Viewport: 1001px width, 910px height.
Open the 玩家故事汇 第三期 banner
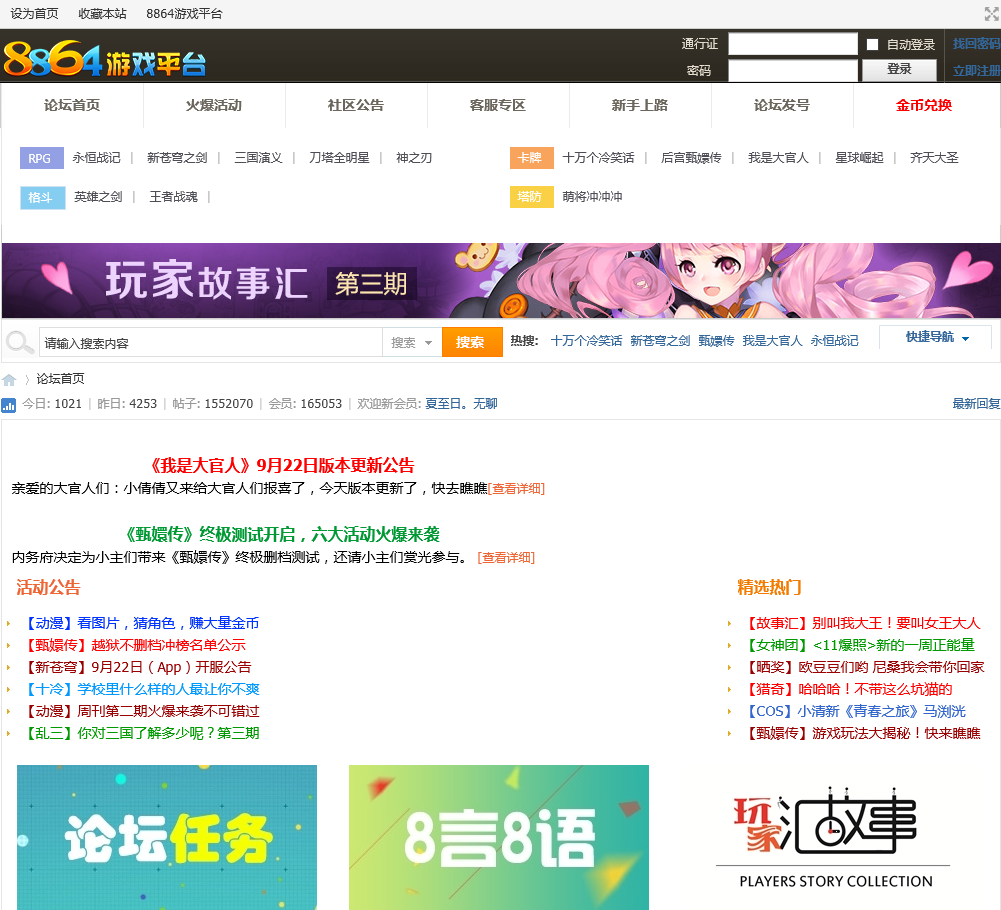500,280
